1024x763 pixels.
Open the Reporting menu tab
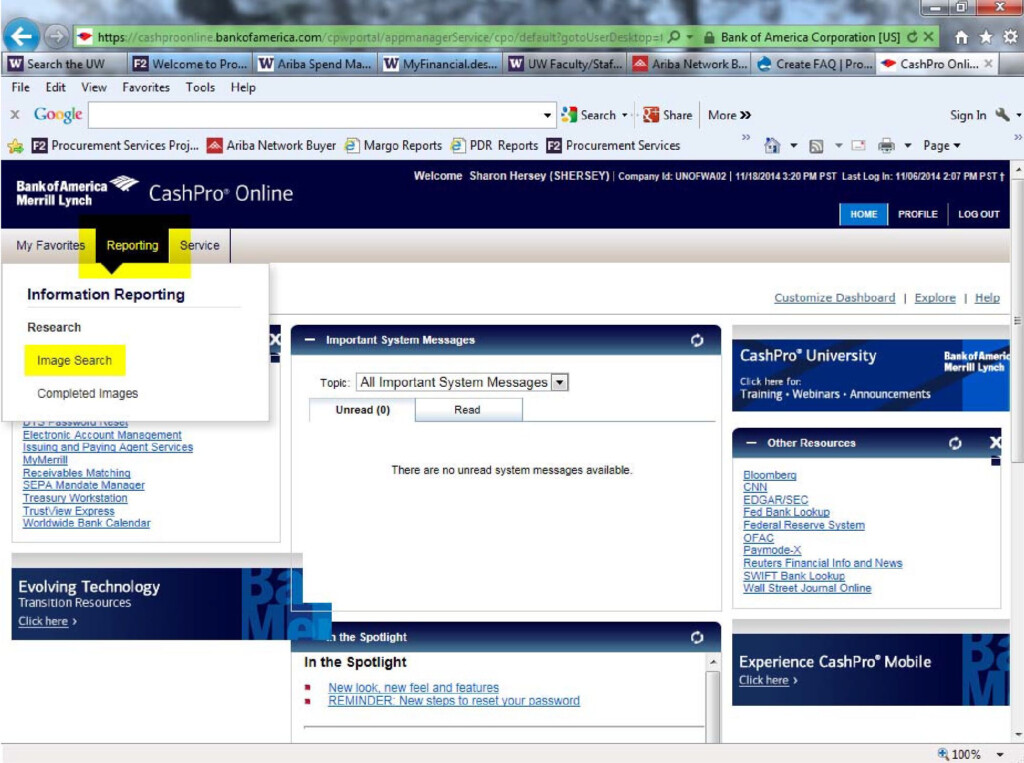(x=133, y=246)
